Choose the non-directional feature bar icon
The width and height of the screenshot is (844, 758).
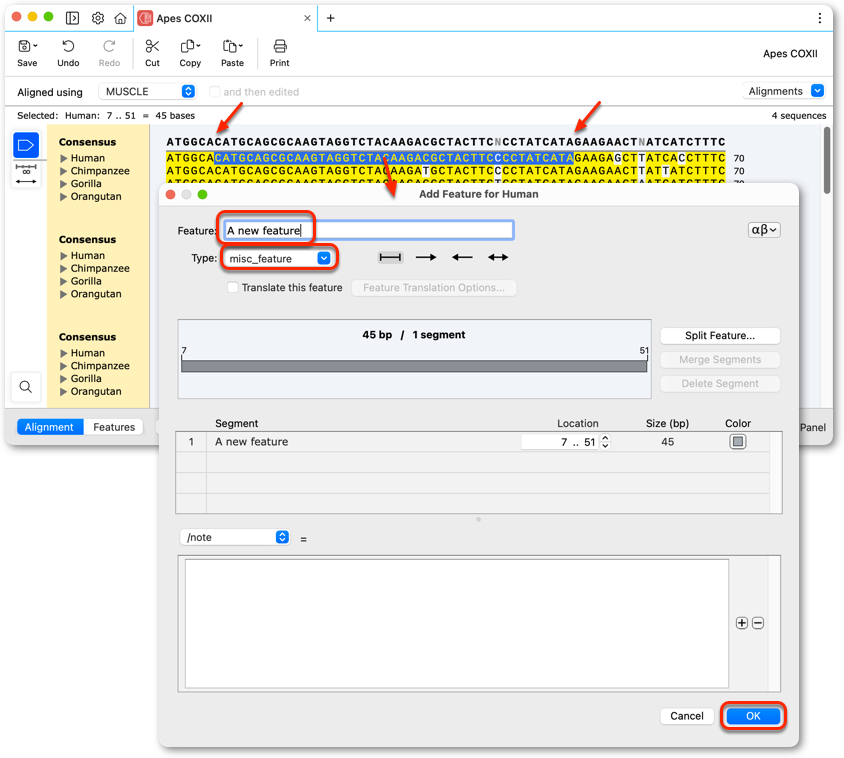click(x=390, y=258)
